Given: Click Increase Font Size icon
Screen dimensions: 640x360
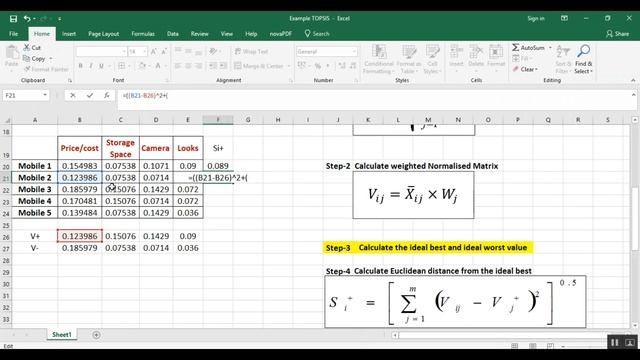Looking at the screenshot, I should tap(153, 51).
